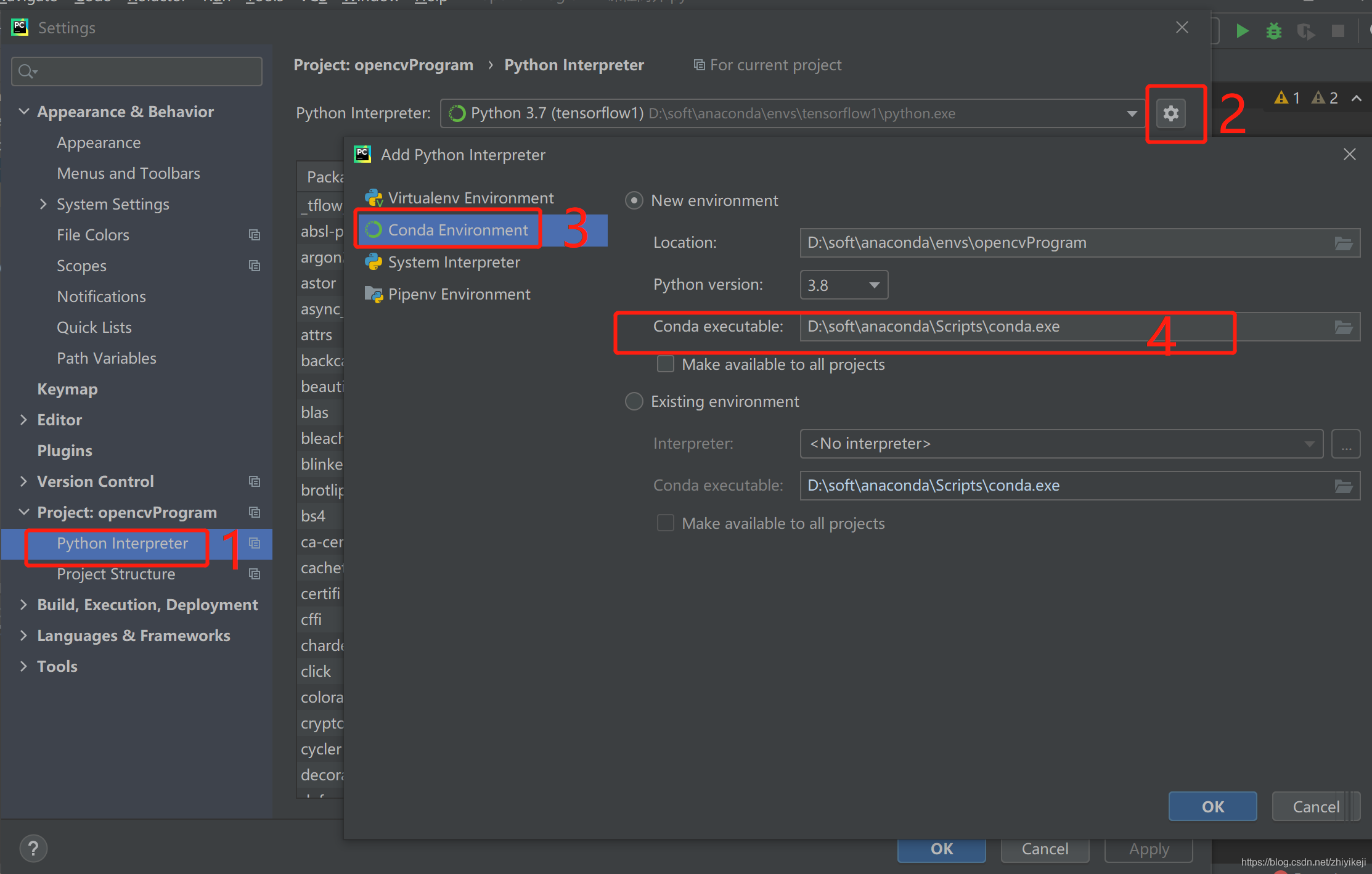Viewport: 1372px width, 874px height.
Task: Browse folder for existing environment Conda executable
Action: (x=1344, y=486)
